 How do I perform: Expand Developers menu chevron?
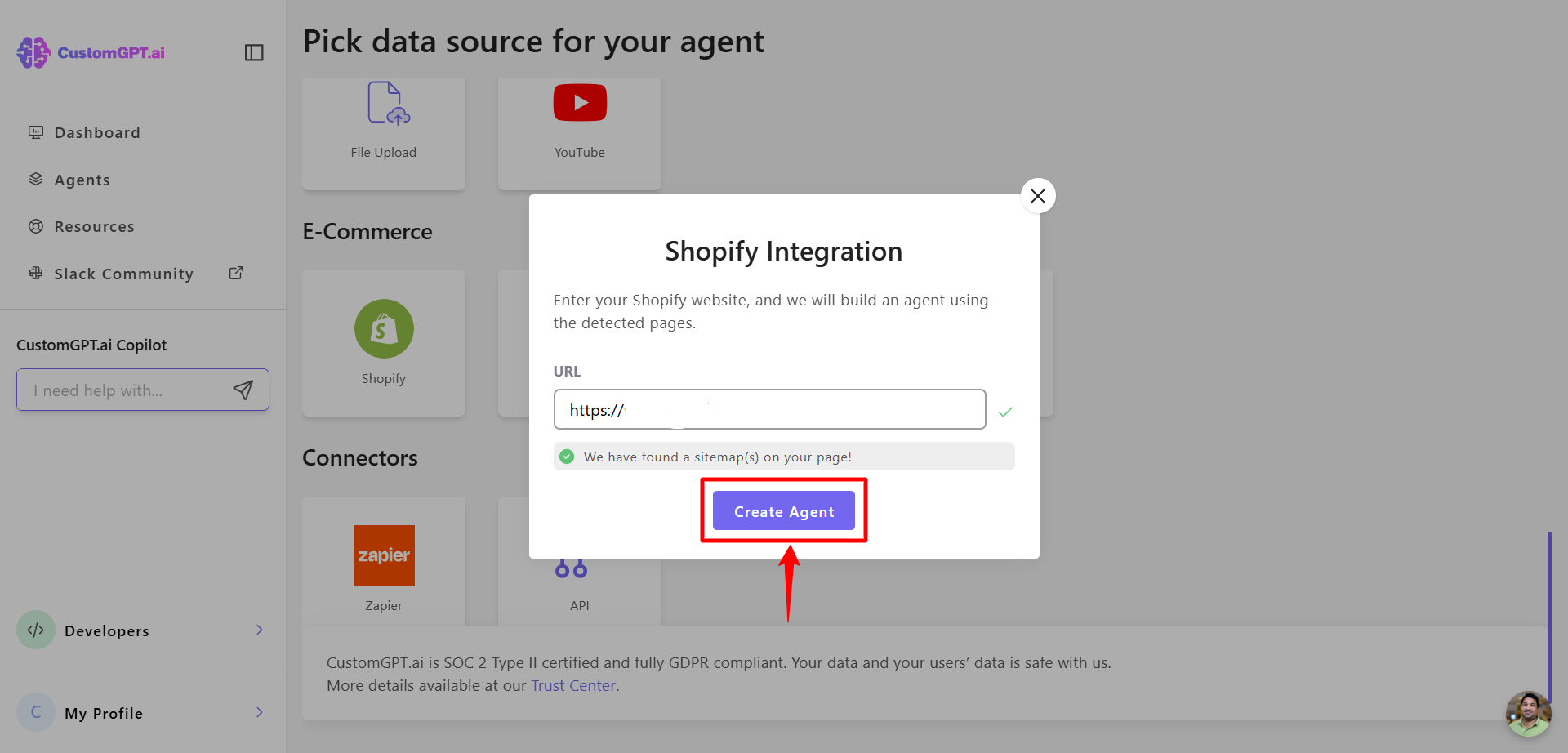coord(260,630)
